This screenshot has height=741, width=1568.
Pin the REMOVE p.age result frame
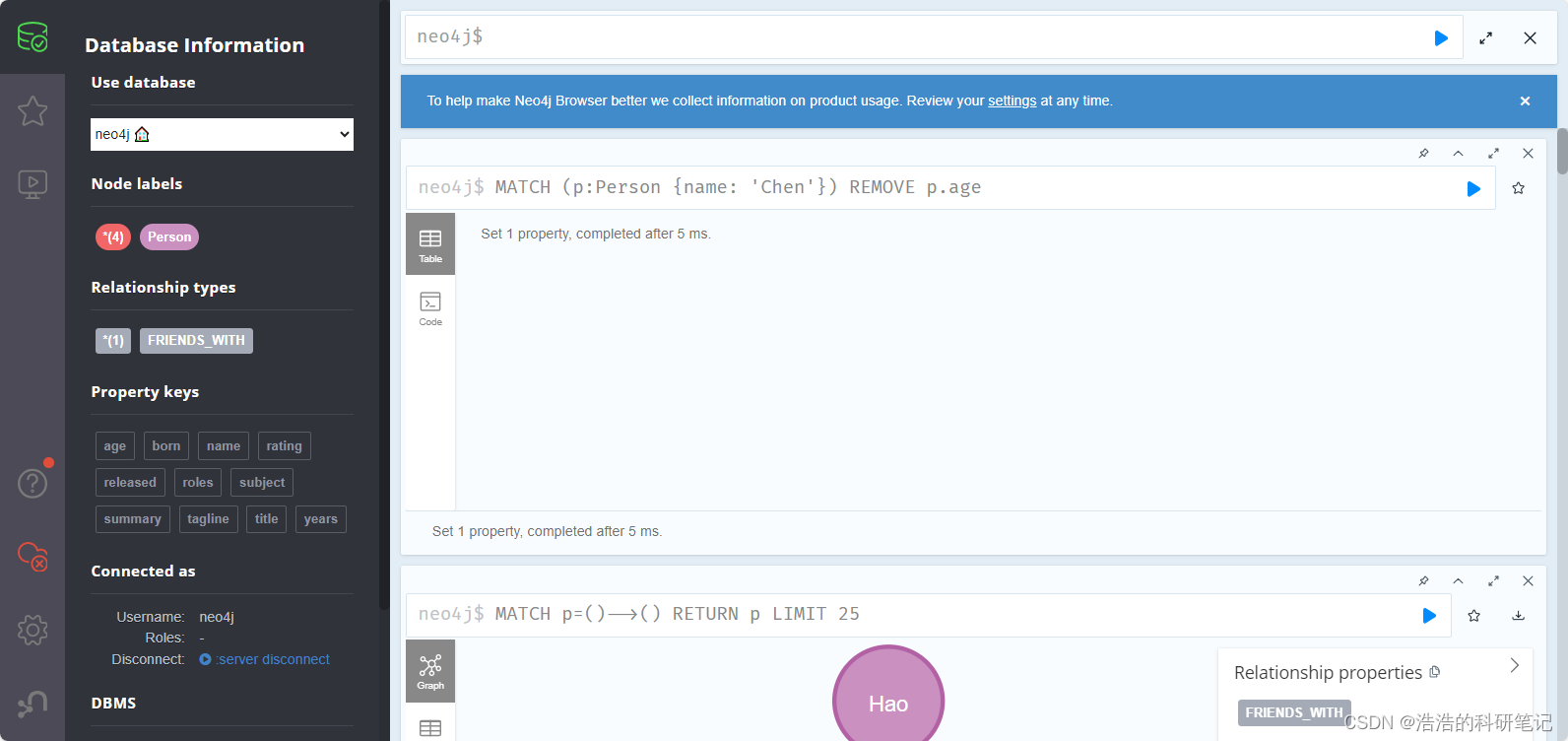click(x=1423, y=154)
